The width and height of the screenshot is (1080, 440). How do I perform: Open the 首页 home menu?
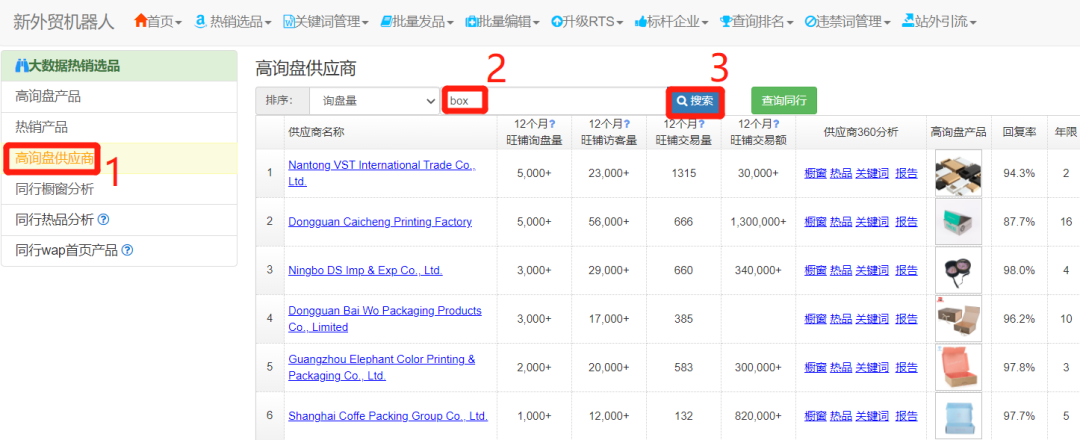[x=158, y=22]
